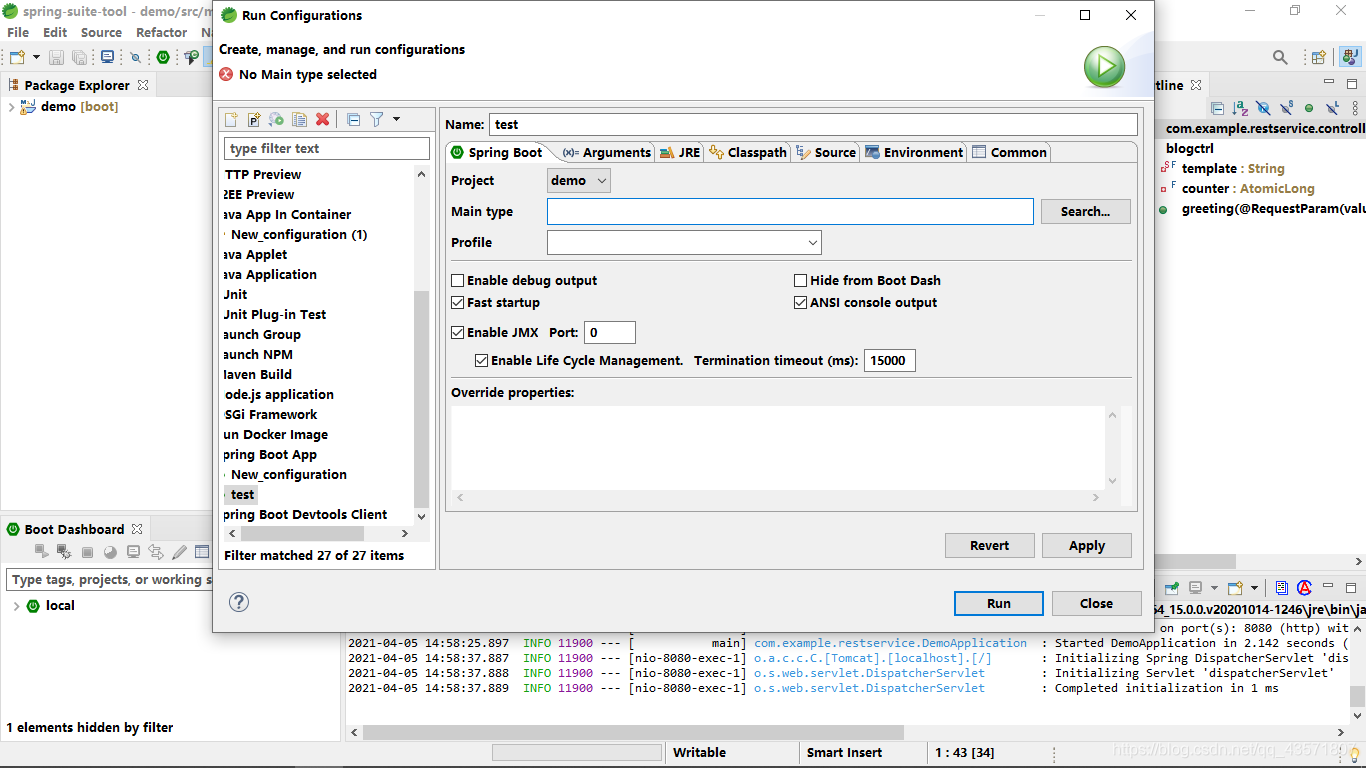Click the Main type input field

coord(790,212)
